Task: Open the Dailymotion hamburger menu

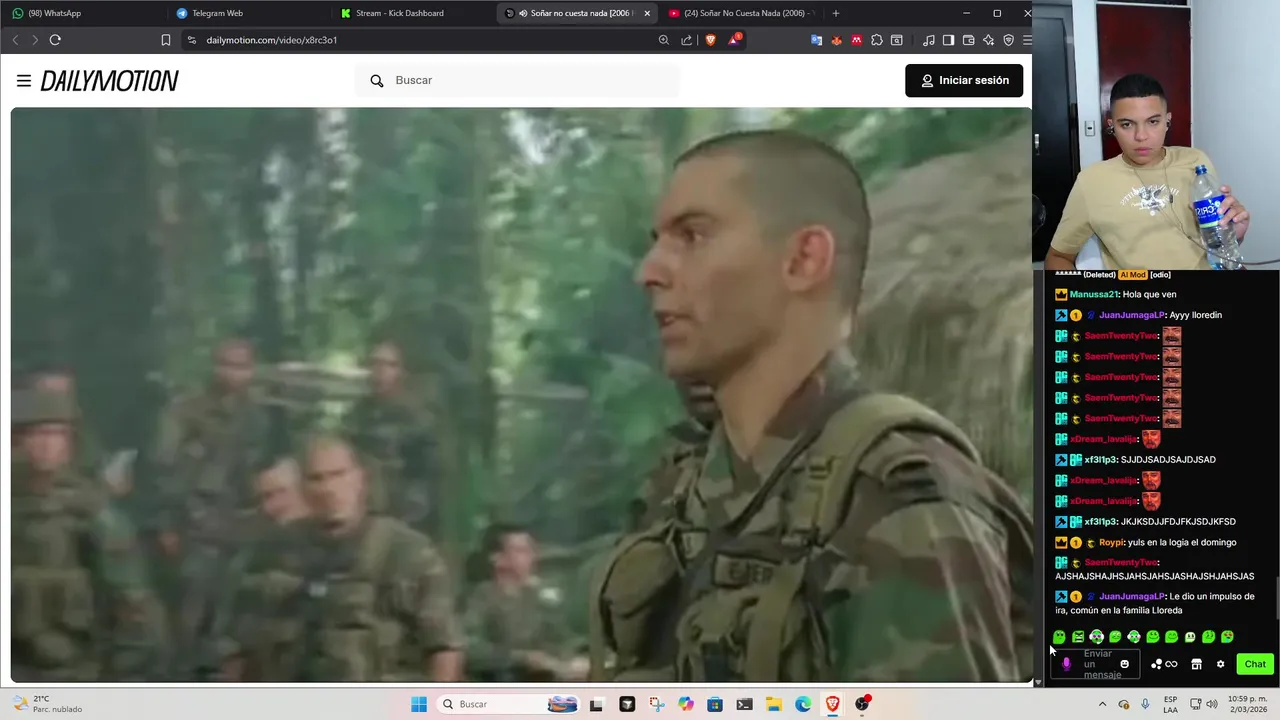Action: tap(24, 81)
